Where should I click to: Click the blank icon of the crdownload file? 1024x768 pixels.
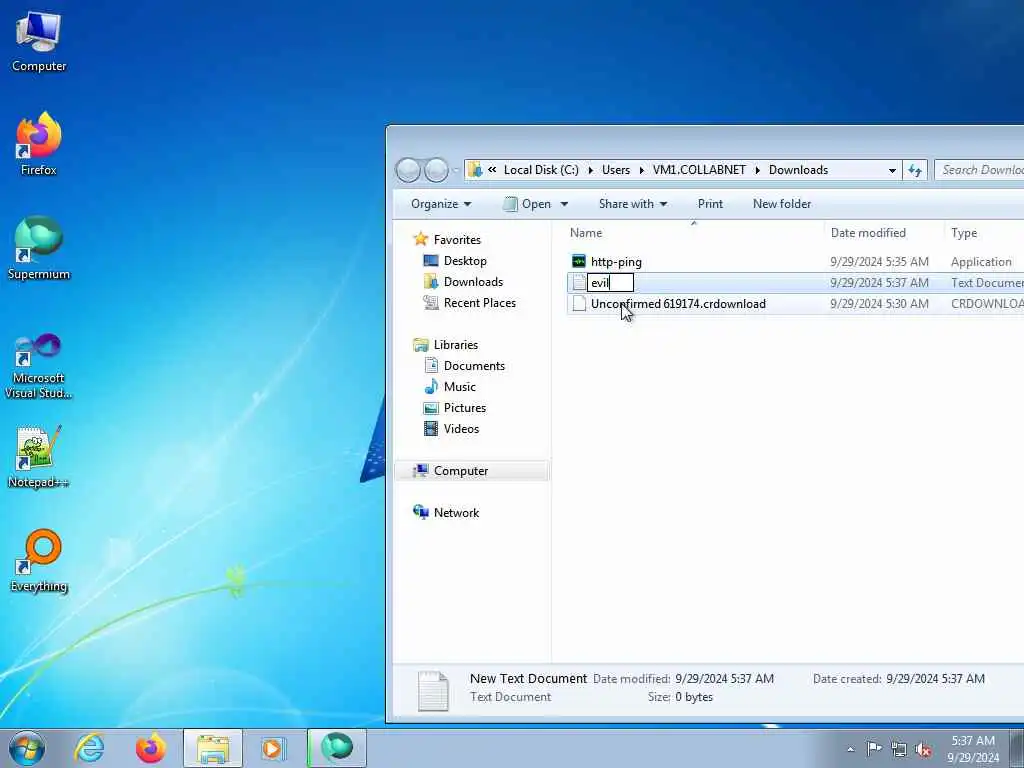(579, 304)
